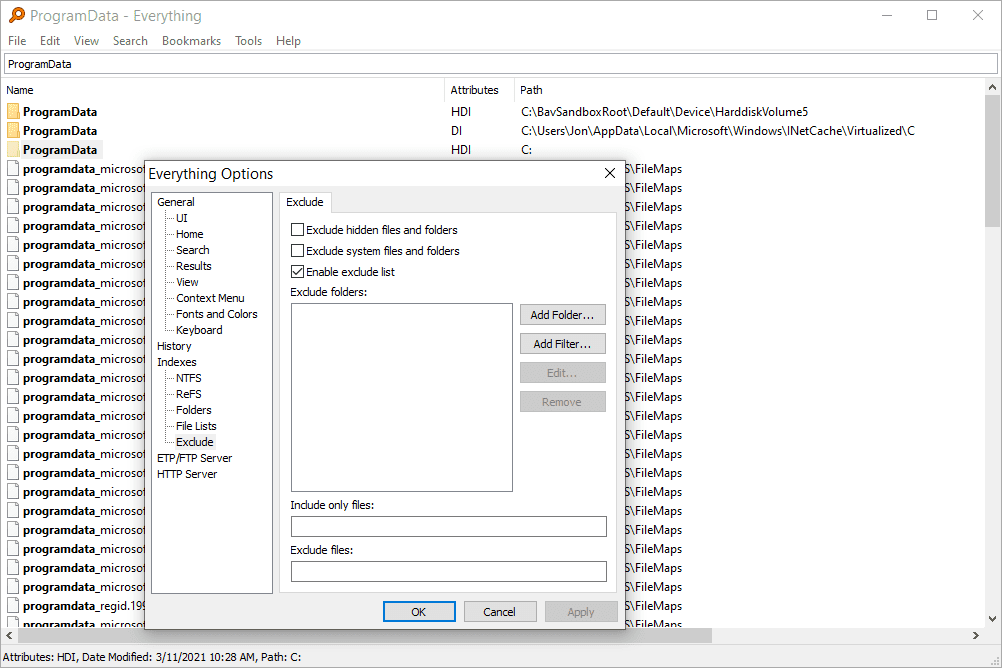The height and width of the screenshot is (668, 1002).
Task: Enable Exclude hidden files and folders
Action: click(x=297, y=230)
